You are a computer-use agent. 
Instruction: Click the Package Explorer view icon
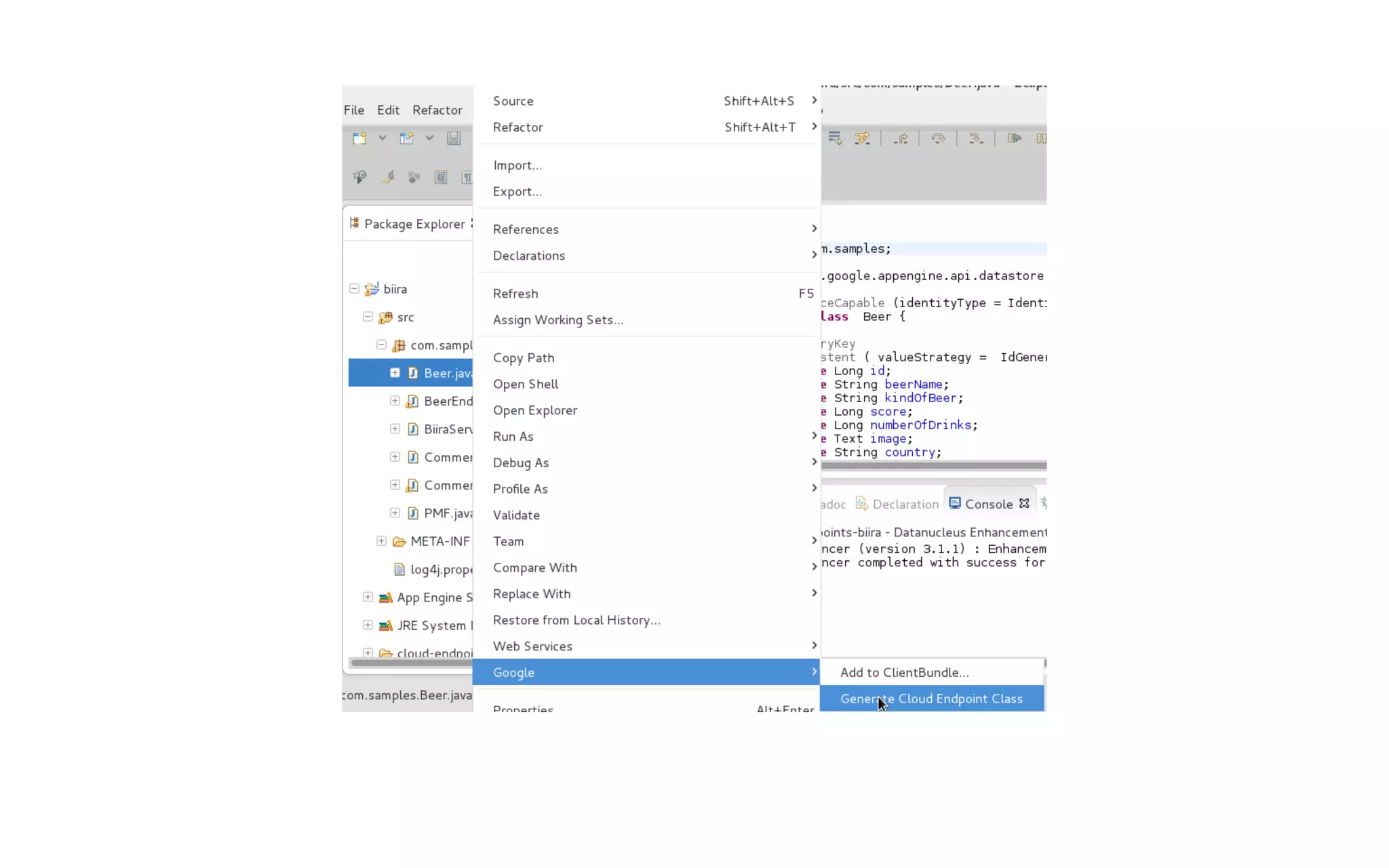[354, 223]
